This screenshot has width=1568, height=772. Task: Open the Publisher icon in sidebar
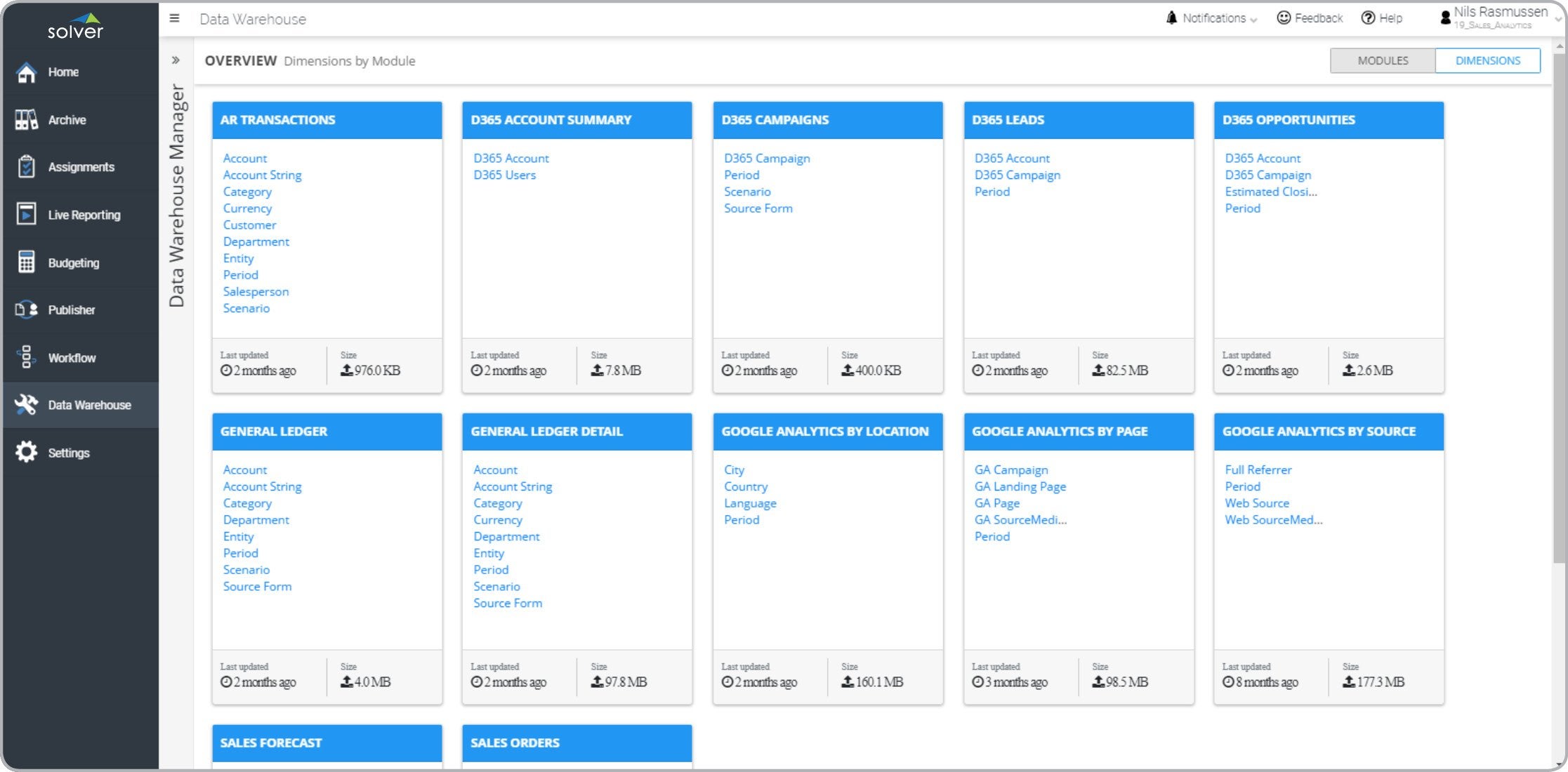coord(27,310)
